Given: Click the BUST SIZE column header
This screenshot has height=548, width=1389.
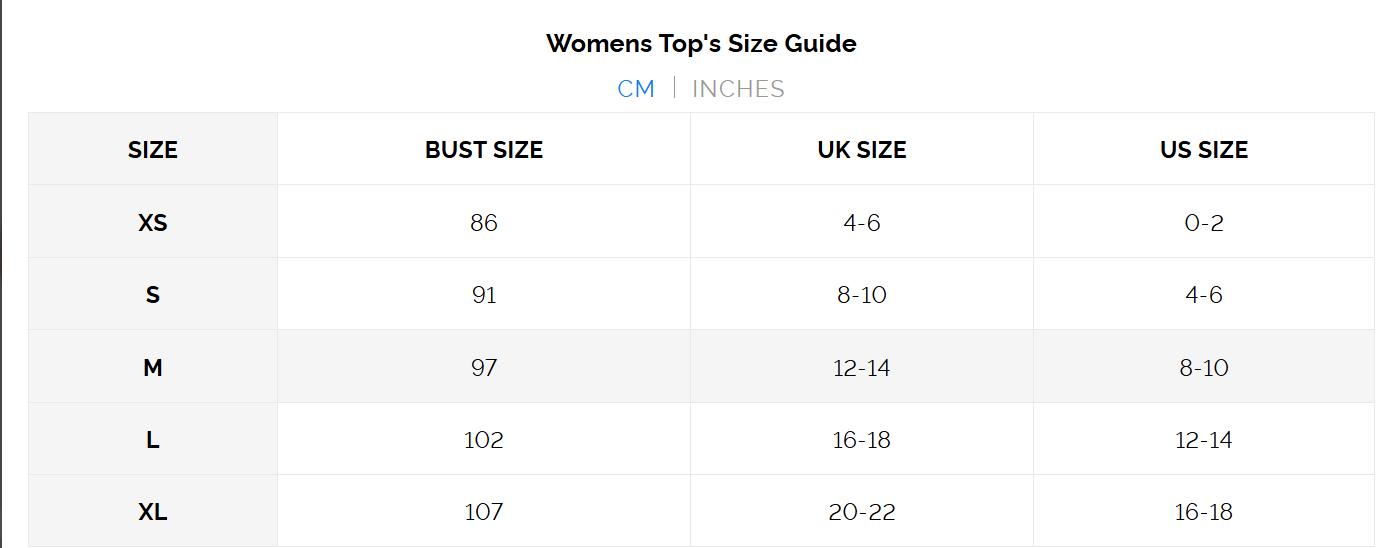Looking at the screenshot, I should [x=484, y=150].
